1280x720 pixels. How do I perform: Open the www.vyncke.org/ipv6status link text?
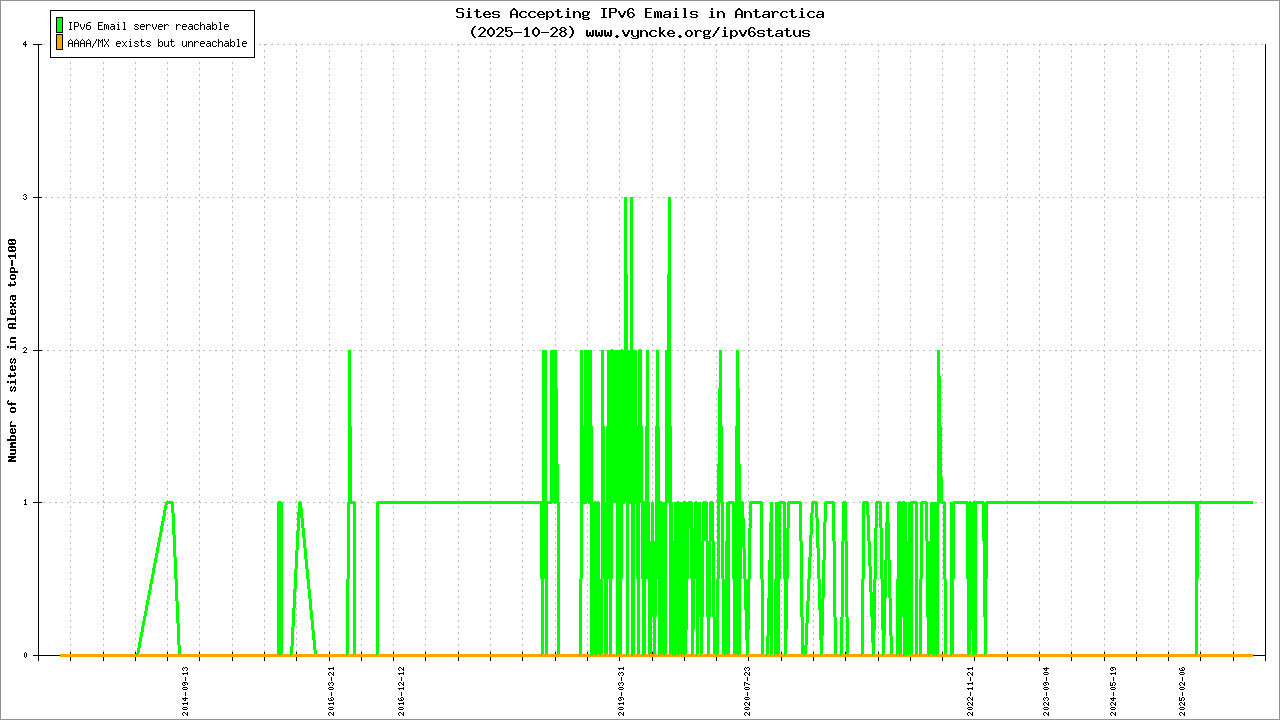click(697, 32)
